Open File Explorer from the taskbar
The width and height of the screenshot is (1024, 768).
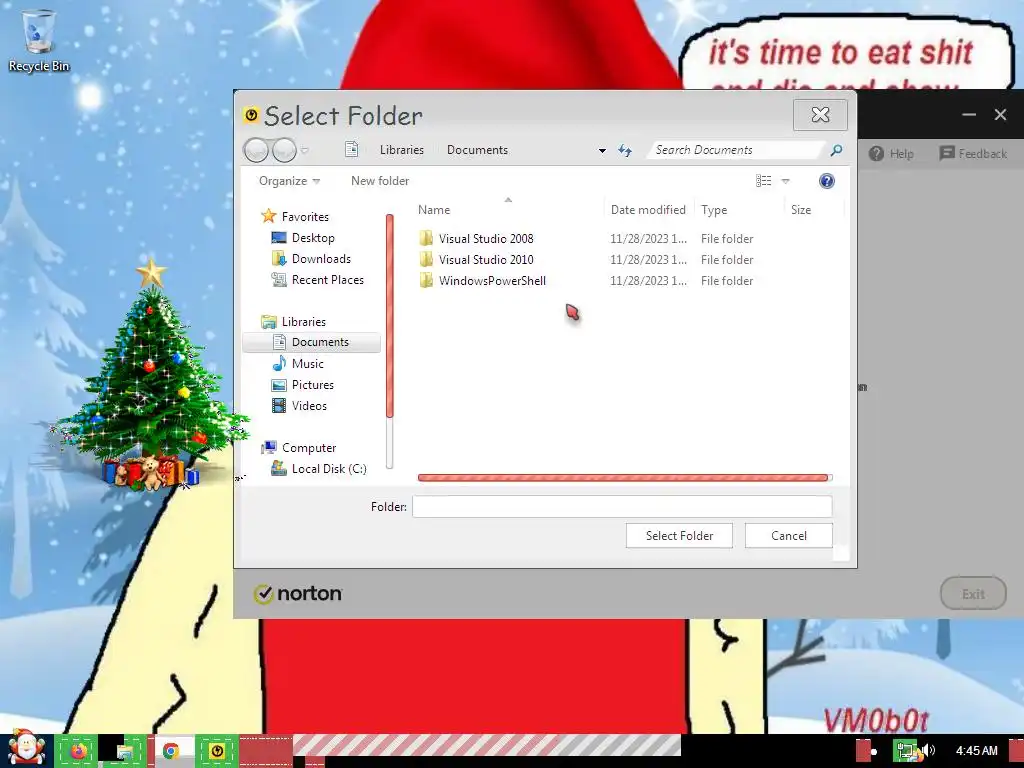[124, 751]
